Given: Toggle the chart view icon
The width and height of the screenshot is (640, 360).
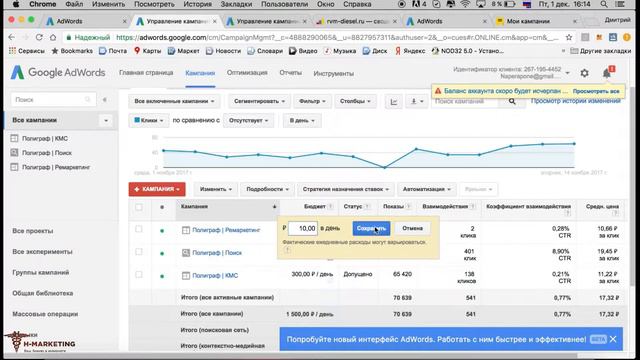Looking at the screenshot, I should (x=393, y=102).
